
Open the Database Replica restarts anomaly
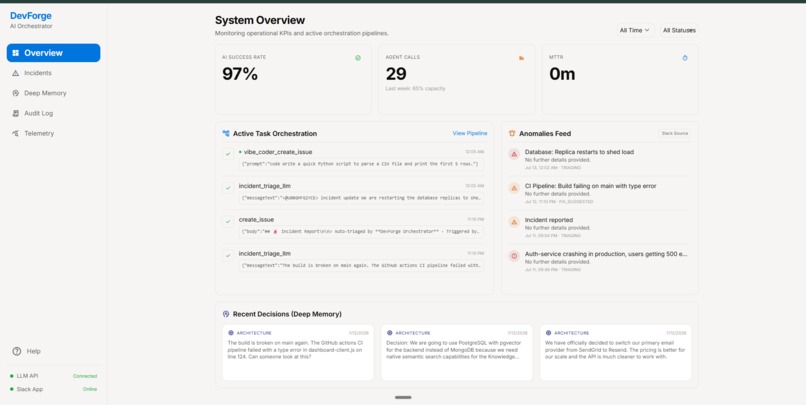pos(600,159)
